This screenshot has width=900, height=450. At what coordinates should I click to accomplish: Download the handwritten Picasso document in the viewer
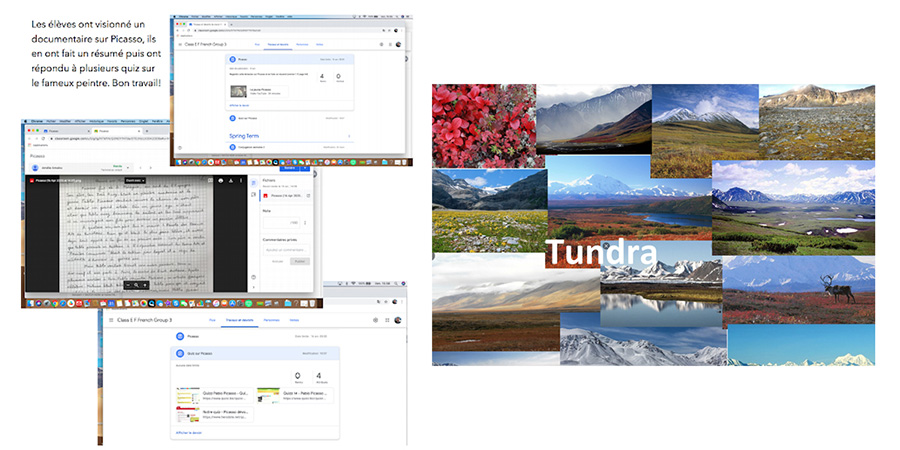click(x=231, y=180)
